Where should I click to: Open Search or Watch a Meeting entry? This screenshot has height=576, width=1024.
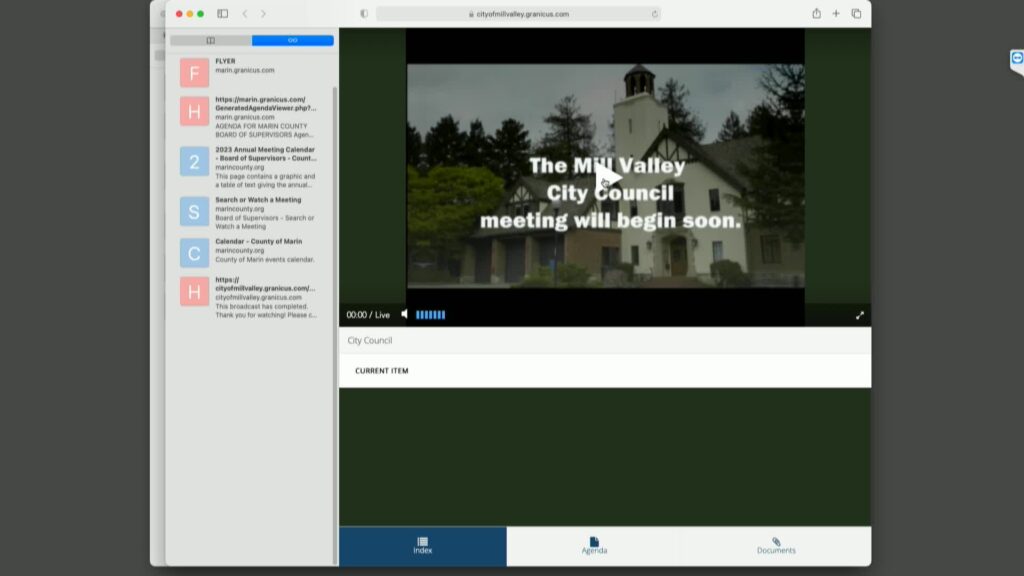[251, 213]
